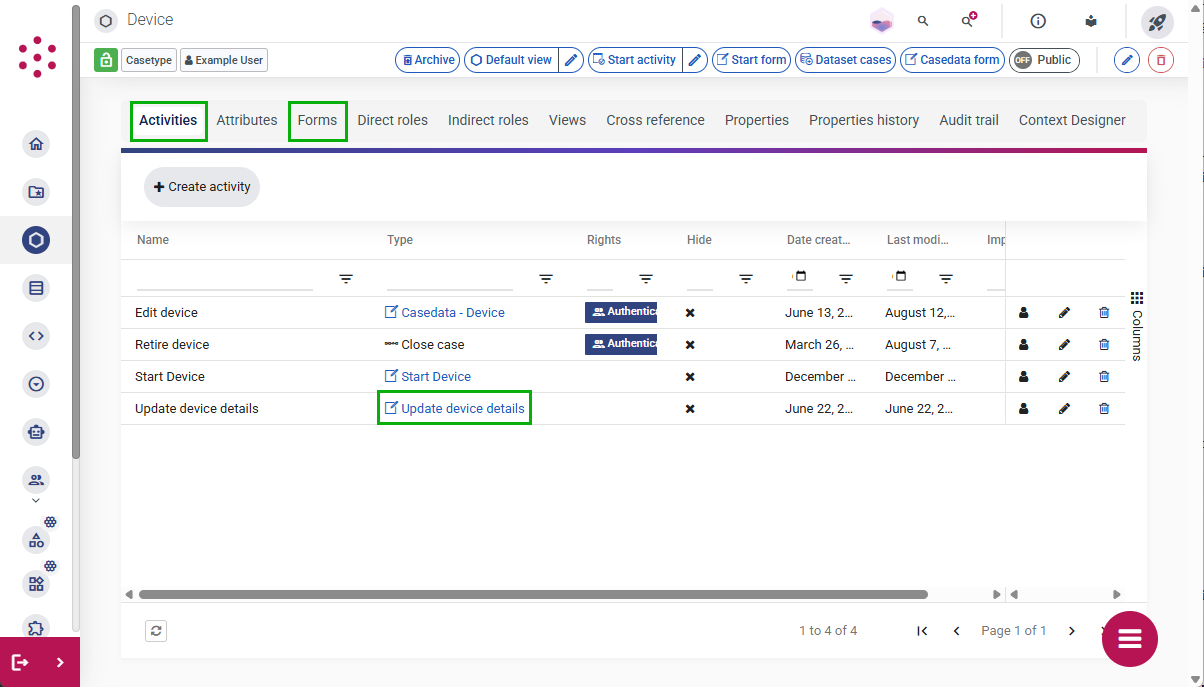1204x687 pixels.
Task: Open the code brackets sidebar icon
Action: click(36, 336)
